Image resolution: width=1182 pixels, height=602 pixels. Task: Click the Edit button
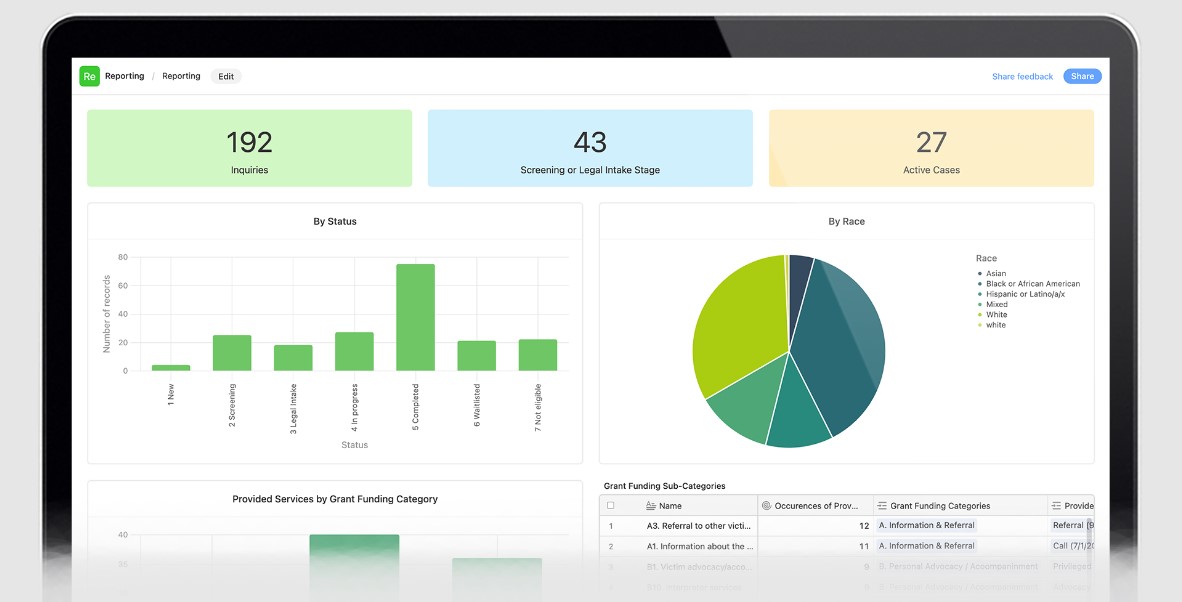coord(226,76)
